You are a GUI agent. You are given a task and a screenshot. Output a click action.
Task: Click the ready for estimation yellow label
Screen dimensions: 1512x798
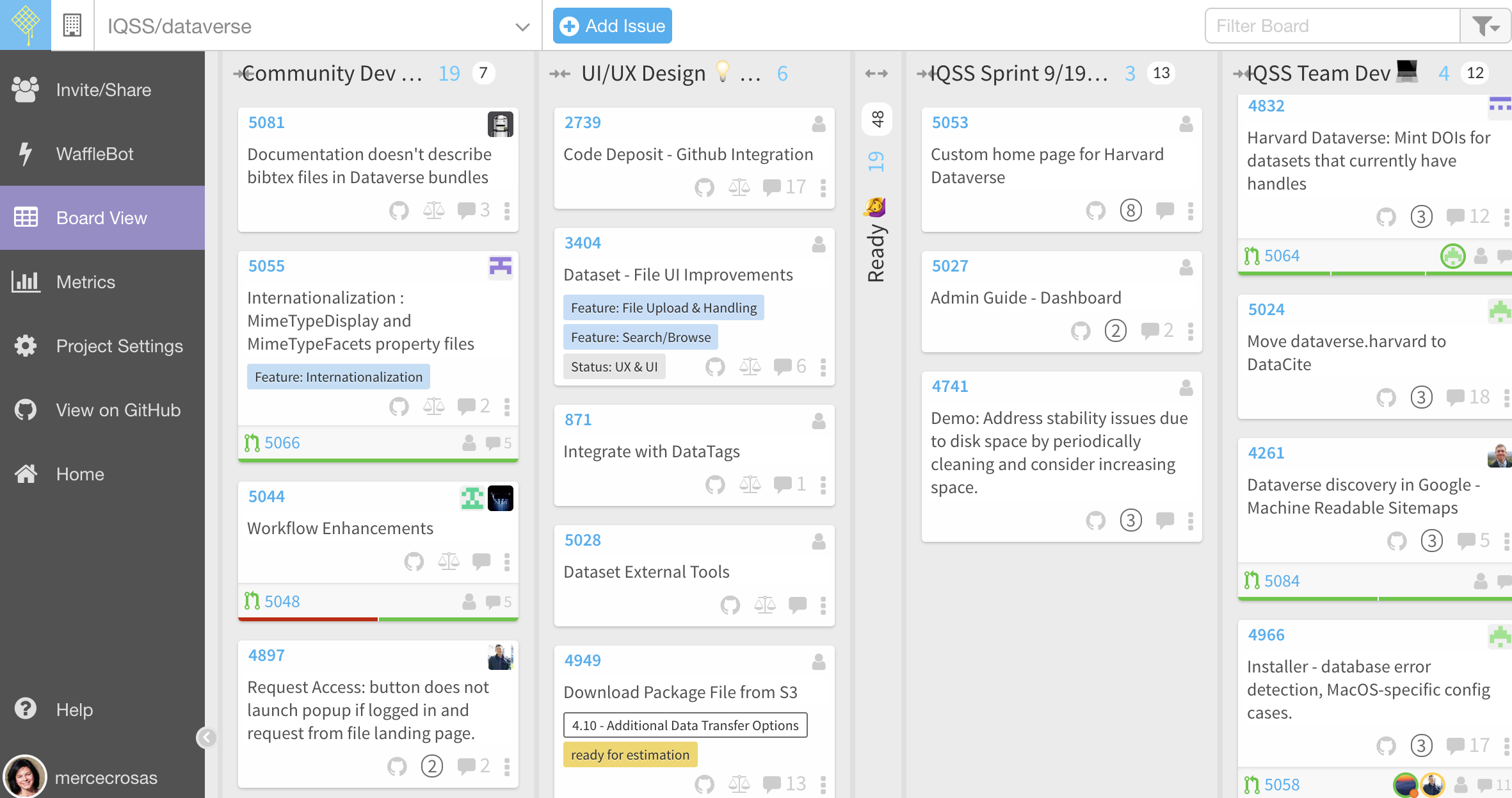629,755
